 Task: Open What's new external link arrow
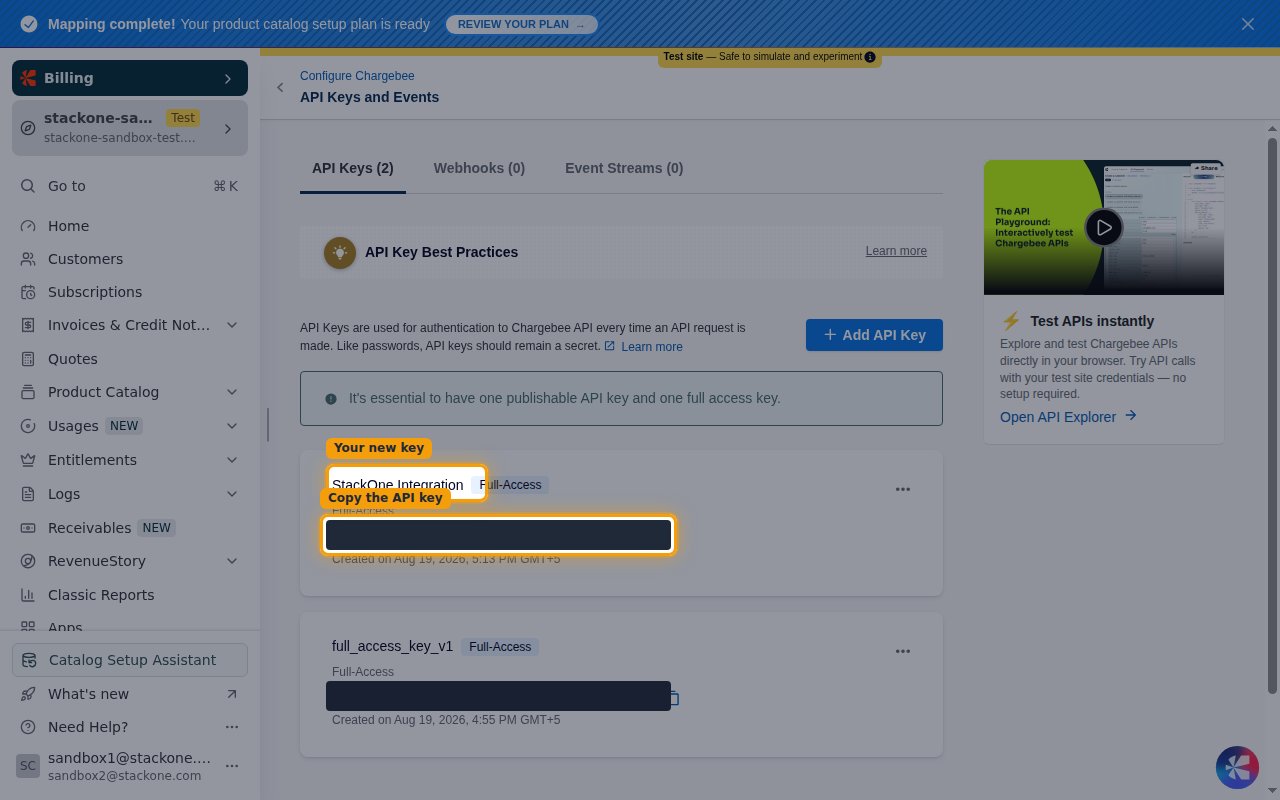232,694
